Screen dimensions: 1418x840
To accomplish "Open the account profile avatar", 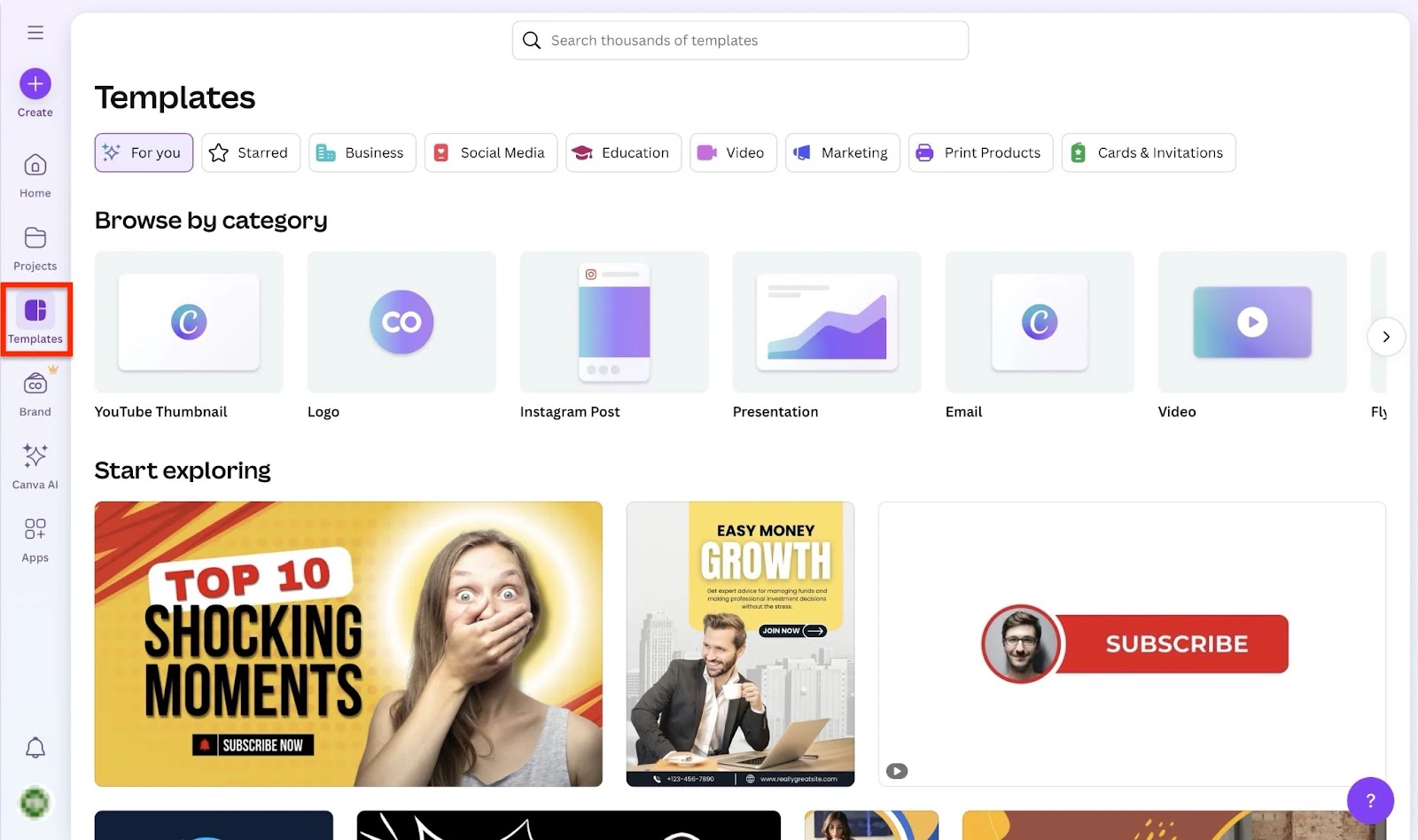I will point(35,803).
